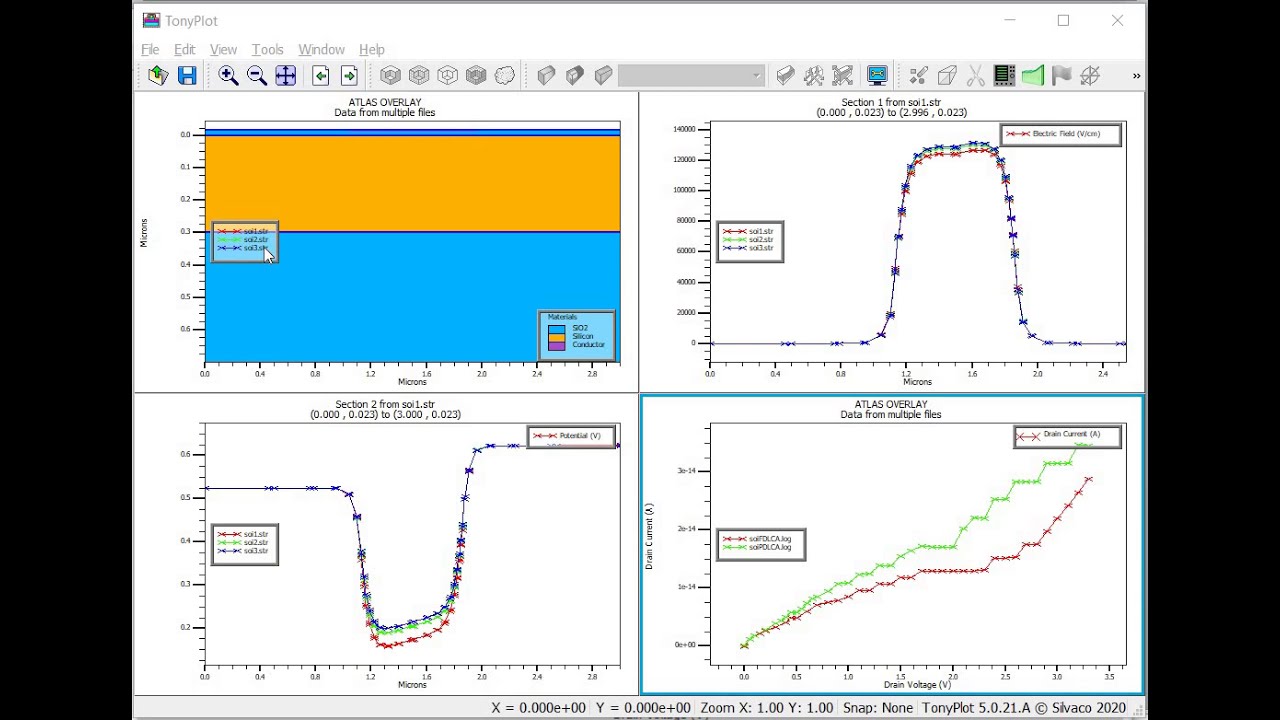Screen dimensions: 1280x720
Task: Click the Conductor purple color swatch
Action: (556, 346)
